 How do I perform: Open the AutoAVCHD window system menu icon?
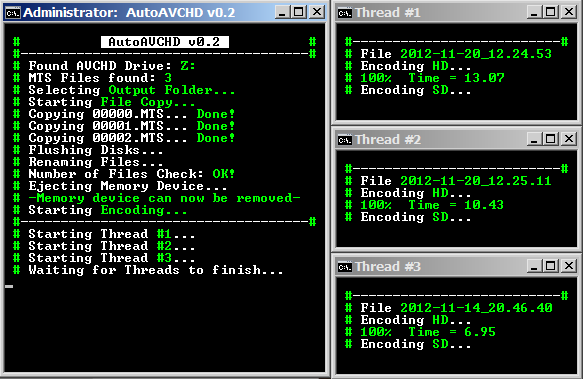pos(13,13)
